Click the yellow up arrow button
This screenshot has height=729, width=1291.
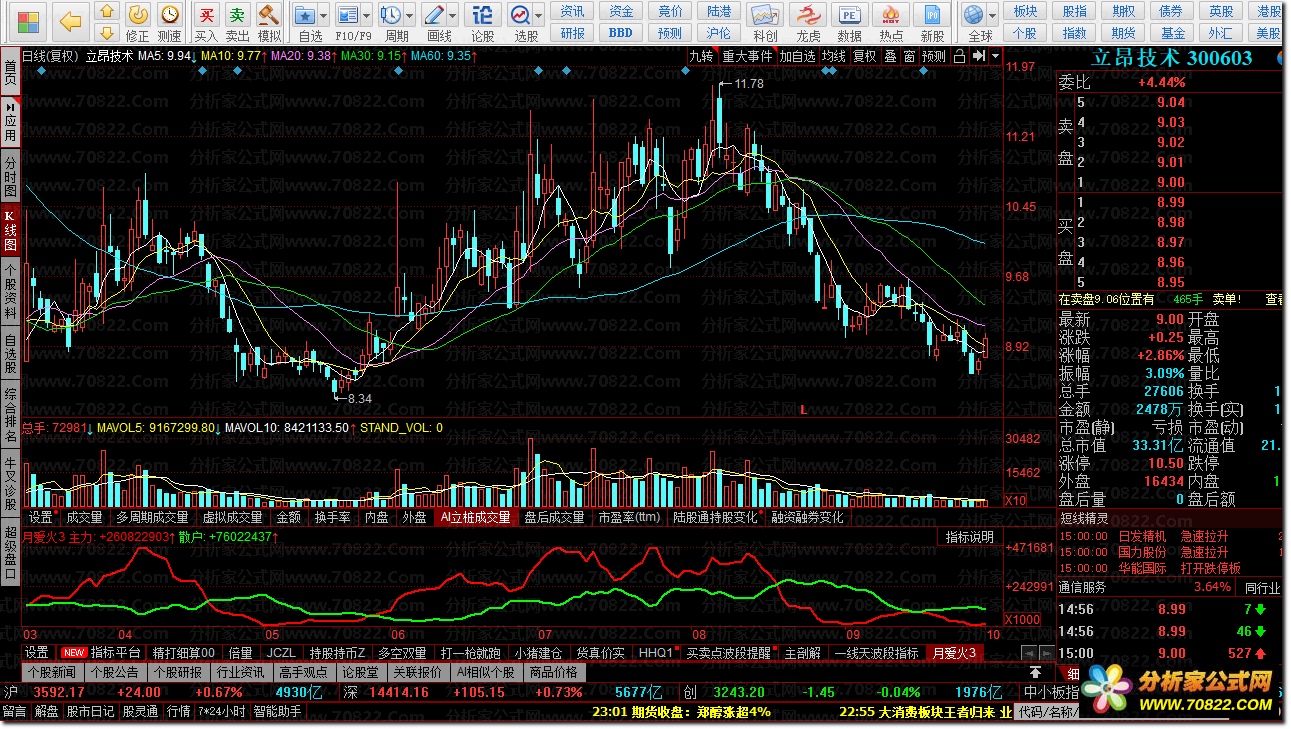pyautogui.click(x=105, y=12)
